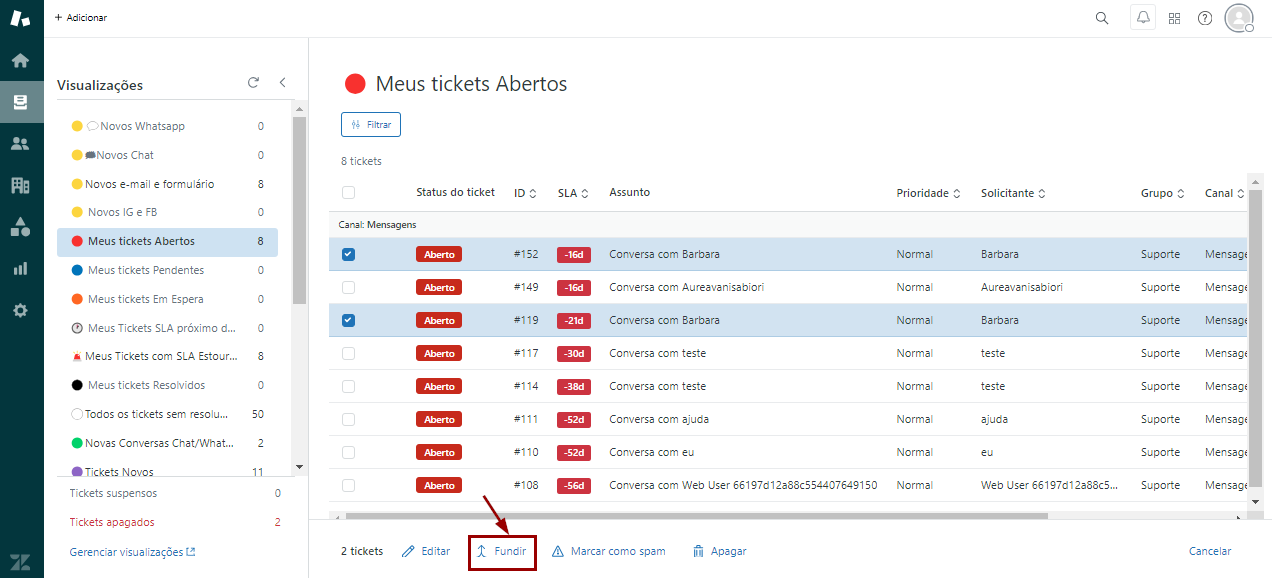Open the Novos e-mail e formulário view
1272x578 pixels.
(149, 184)
